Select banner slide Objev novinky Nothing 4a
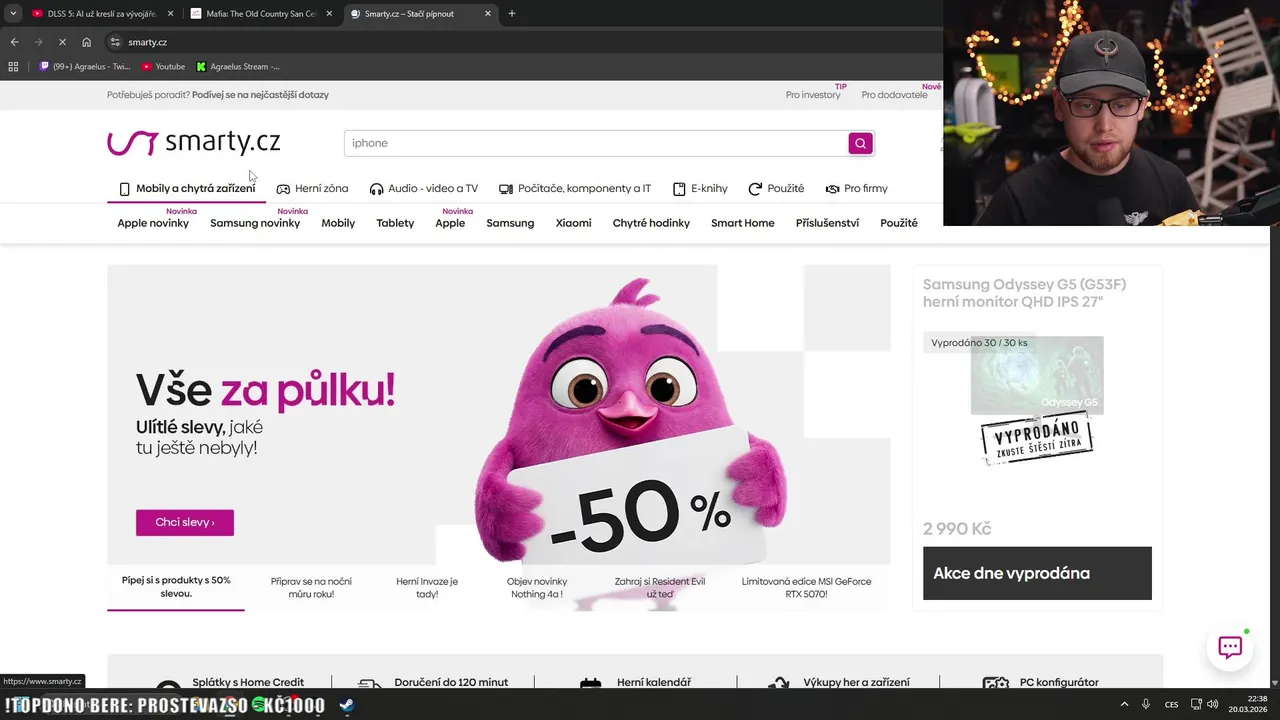Image resolution: width=1280 pixels, height=720 pixels. coord(537,587)
